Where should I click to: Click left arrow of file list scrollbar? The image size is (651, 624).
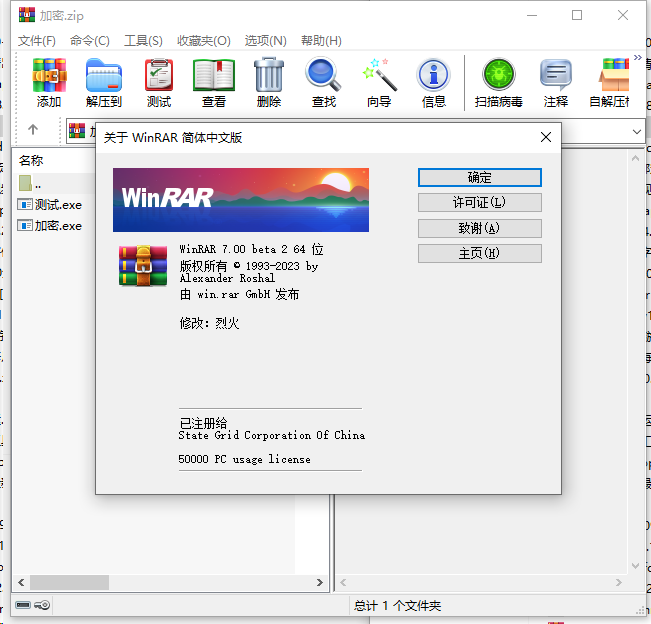coord(21,582)
